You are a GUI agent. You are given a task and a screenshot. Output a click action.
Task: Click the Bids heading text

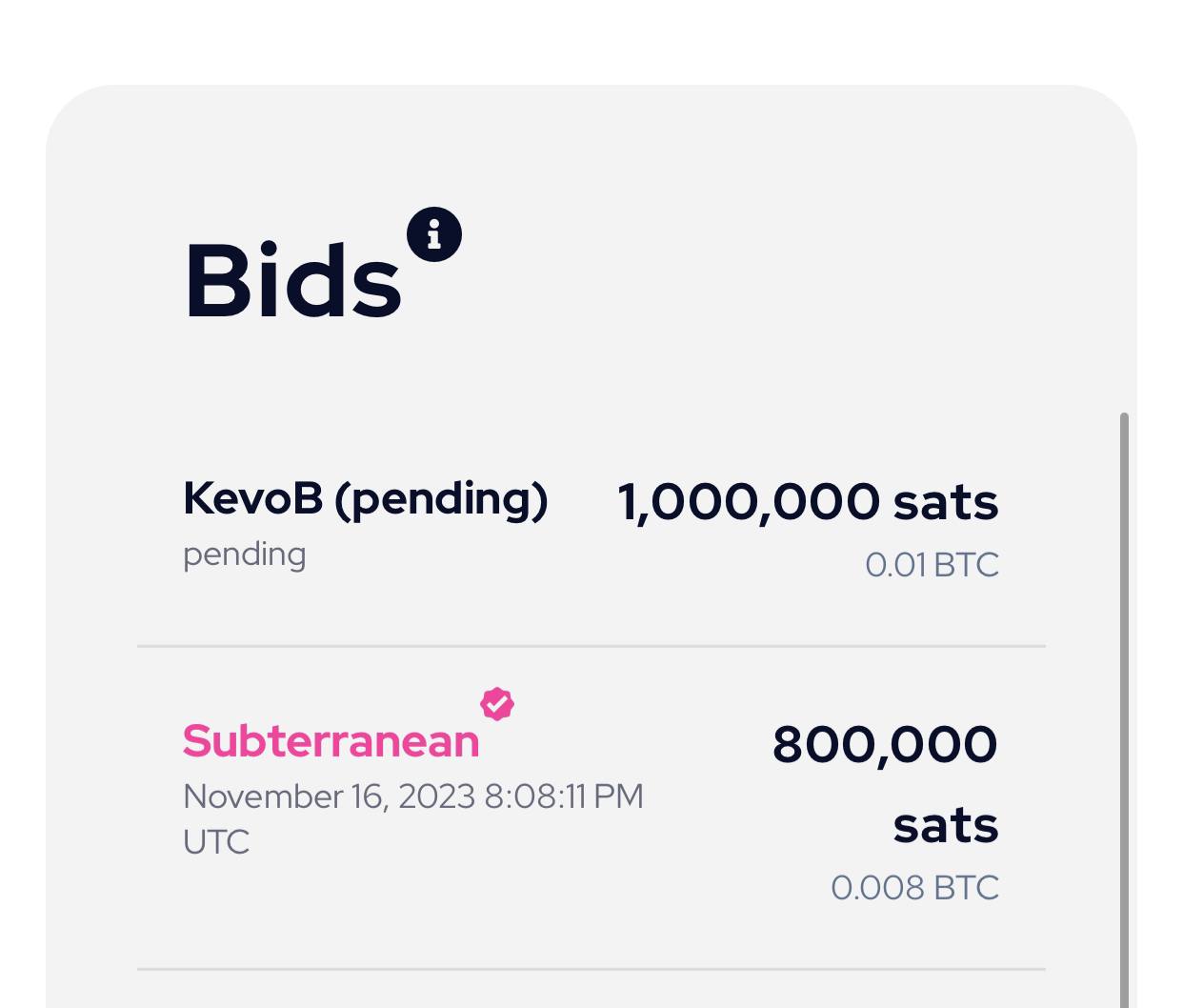[x=292, y=281]
